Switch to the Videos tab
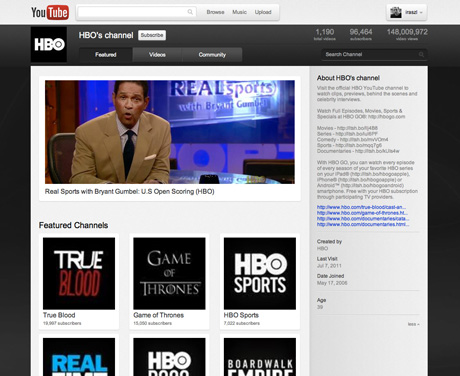The image size is (460, 376). (157, 55)
